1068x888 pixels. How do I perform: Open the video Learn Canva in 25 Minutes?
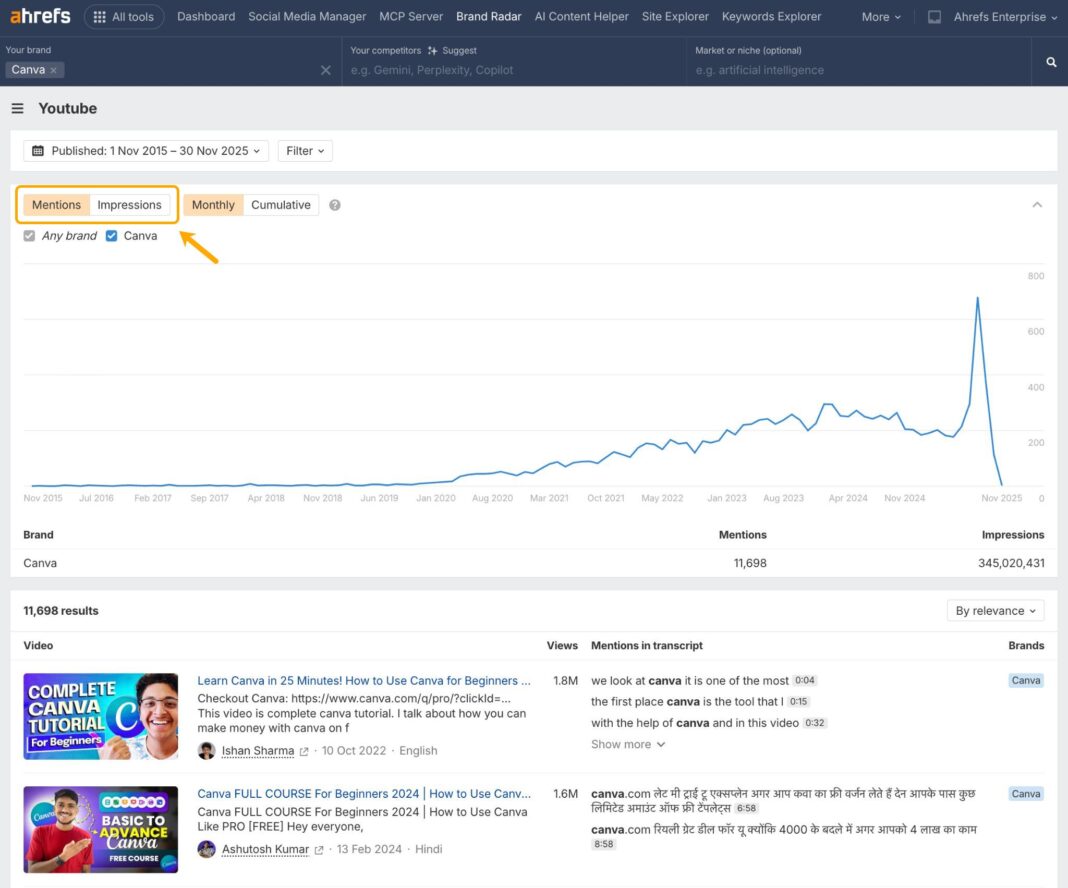(362, 680)
